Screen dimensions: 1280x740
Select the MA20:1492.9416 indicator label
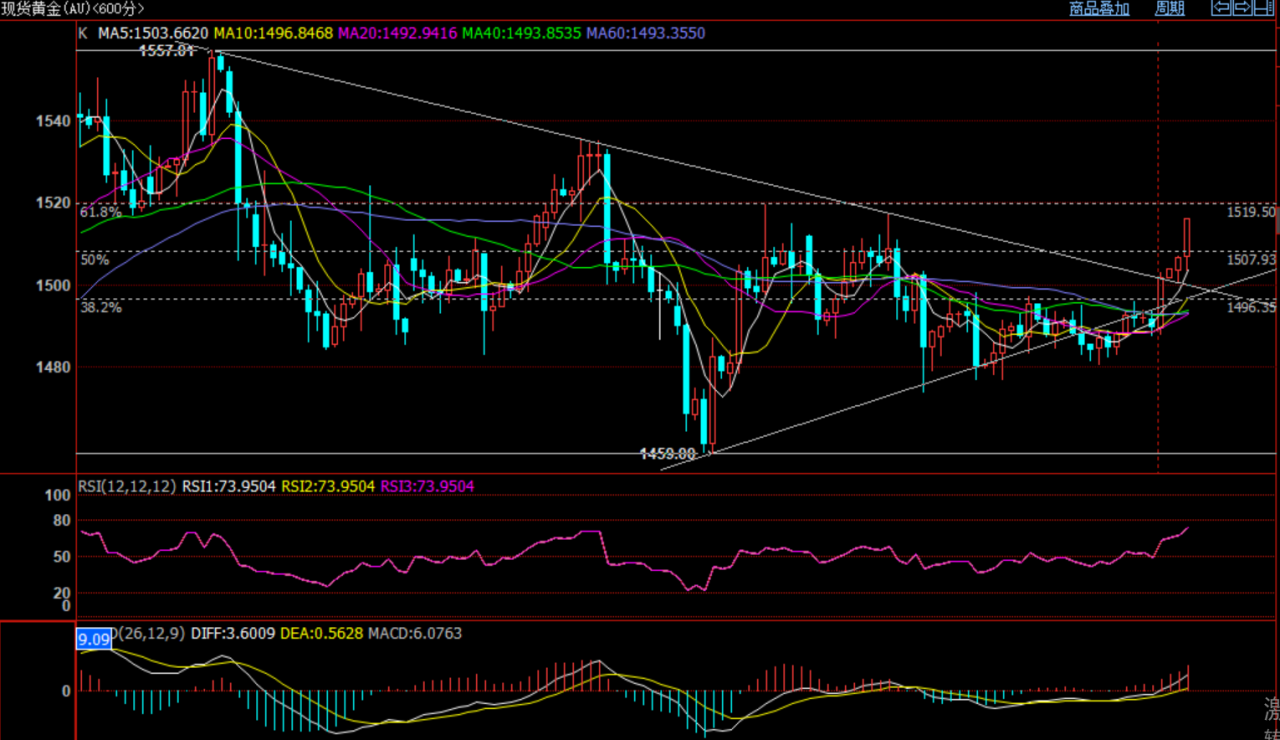coord(398,33)
